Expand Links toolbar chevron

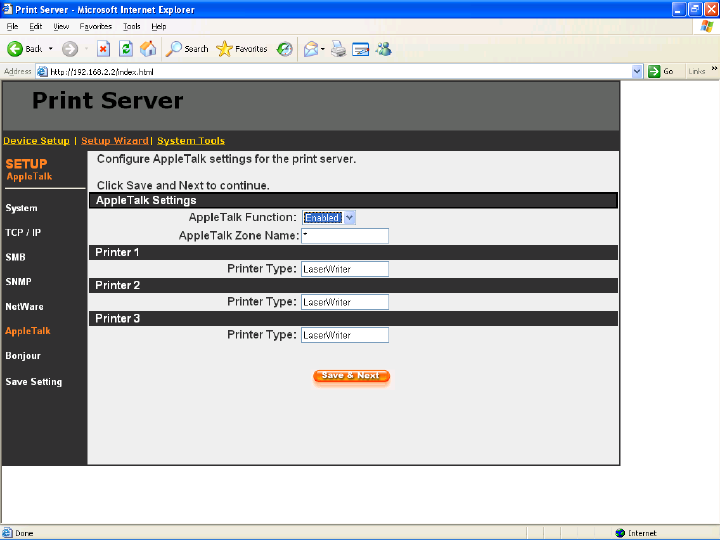coord(714,69)
